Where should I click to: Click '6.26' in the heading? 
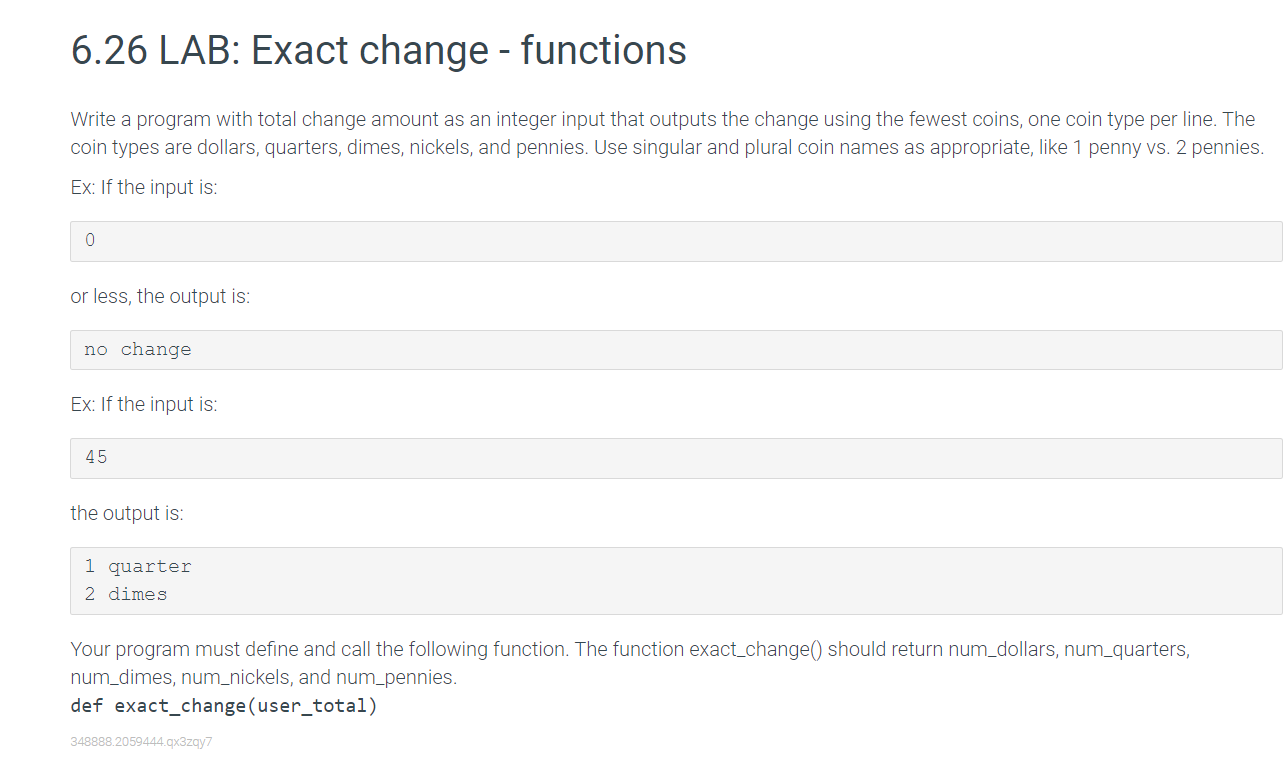110,51
